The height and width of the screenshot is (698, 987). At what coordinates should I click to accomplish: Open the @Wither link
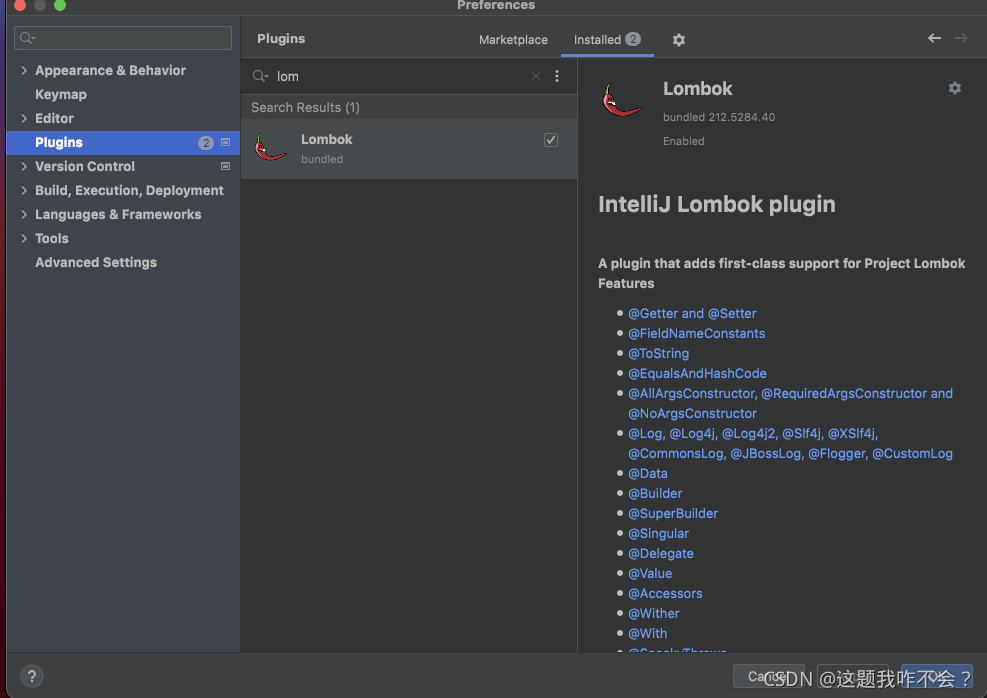653,614
